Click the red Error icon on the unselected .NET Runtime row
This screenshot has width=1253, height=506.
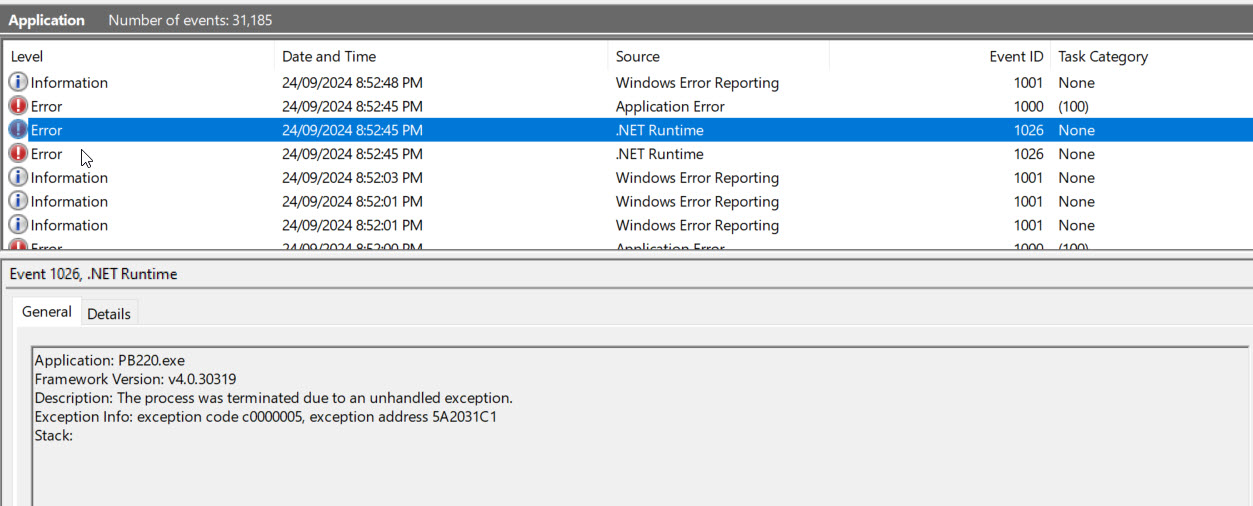[x=18, y=155]
